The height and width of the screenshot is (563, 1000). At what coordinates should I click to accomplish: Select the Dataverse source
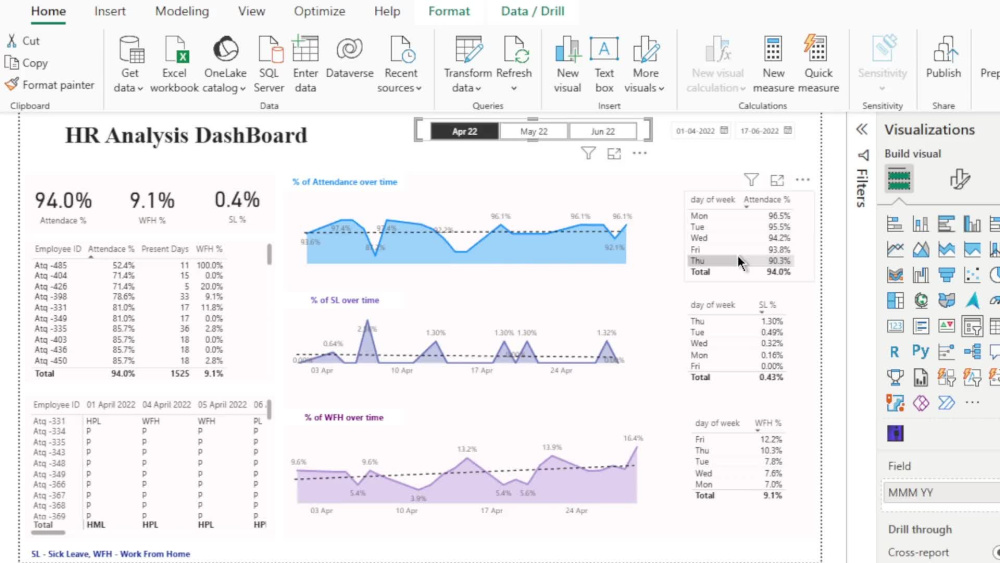click(x=349, y=58)
